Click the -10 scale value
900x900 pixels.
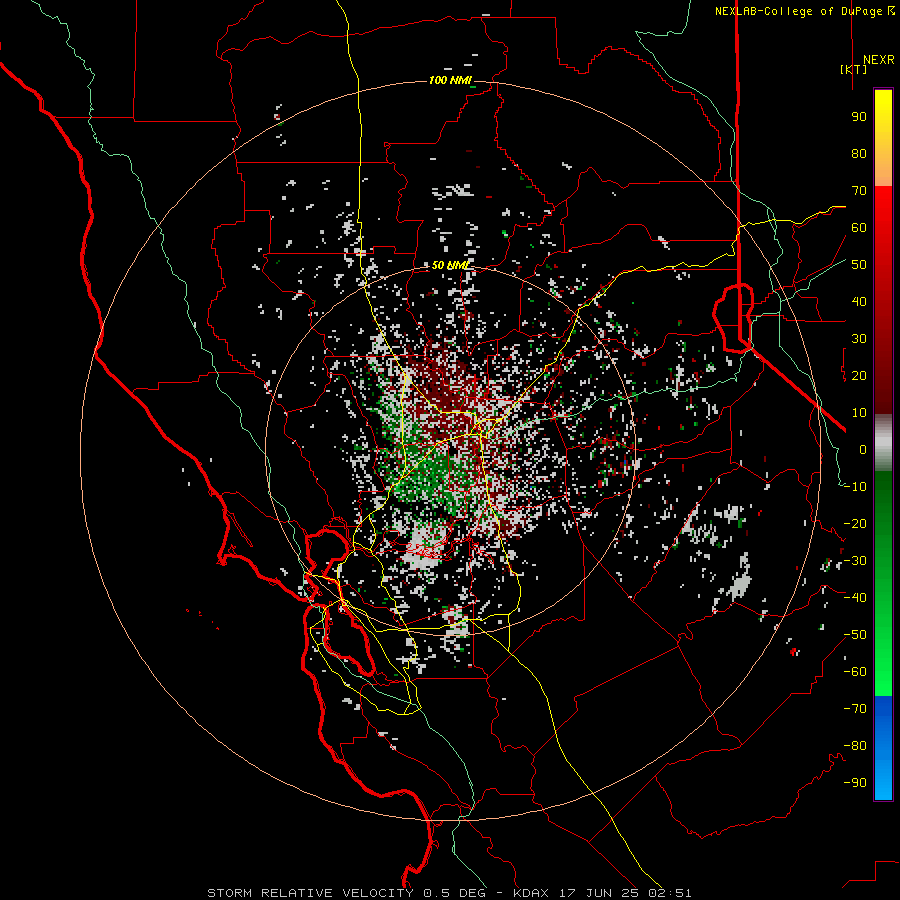855,487
